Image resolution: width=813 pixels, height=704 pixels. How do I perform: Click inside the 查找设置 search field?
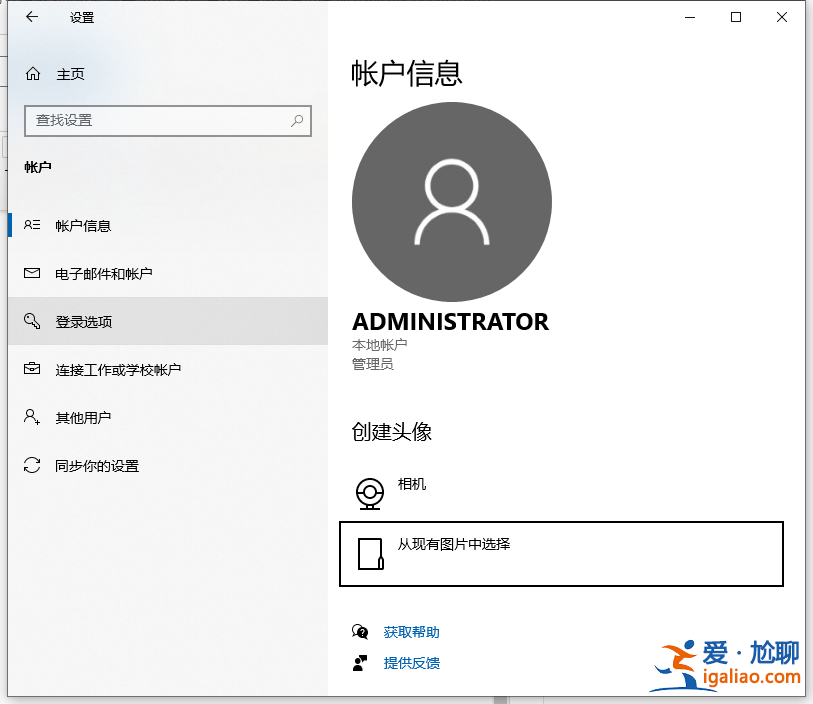coord(150,120)
